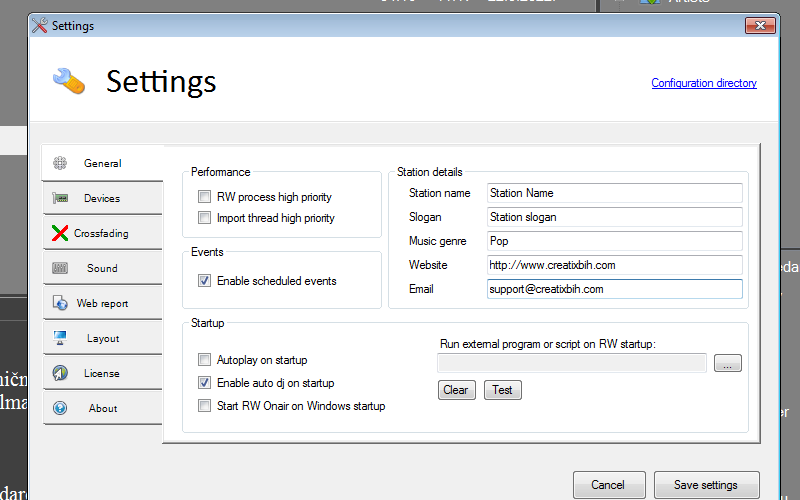This screenshot has height=500, width=800.
Task: Click the Slogan input field
Action: coord(614,217)
